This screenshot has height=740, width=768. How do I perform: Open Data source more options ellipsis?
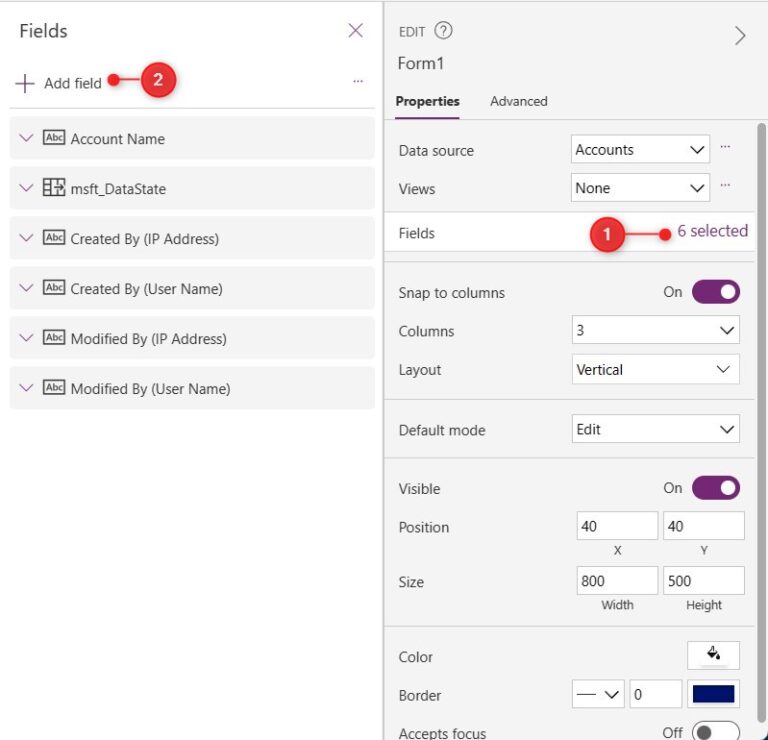tap(725, 148)
